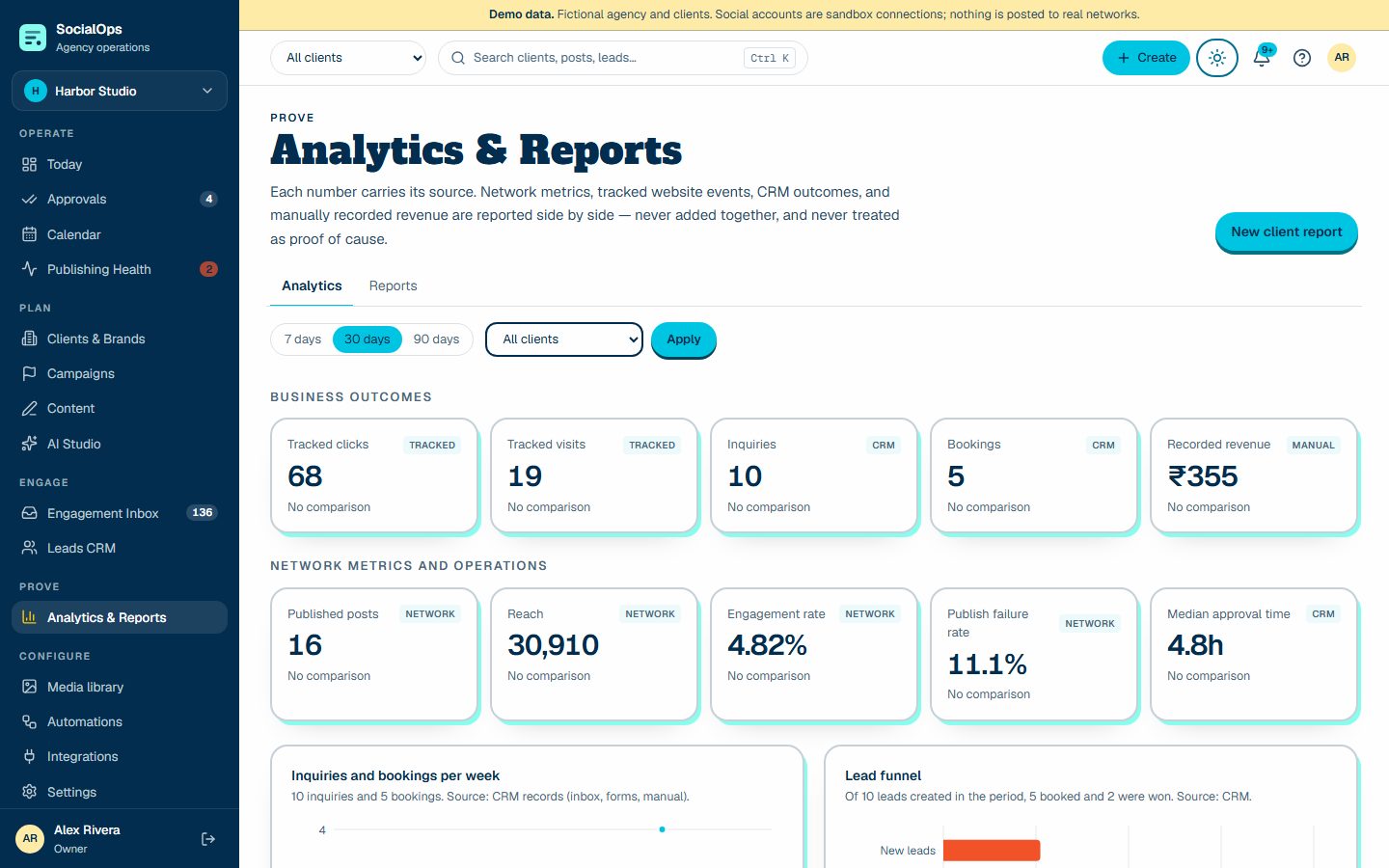Viewport: 1389px width, 868px height.
Task: Click the '136' Engagement Inbox badge
Action: (x=202, y=513)
